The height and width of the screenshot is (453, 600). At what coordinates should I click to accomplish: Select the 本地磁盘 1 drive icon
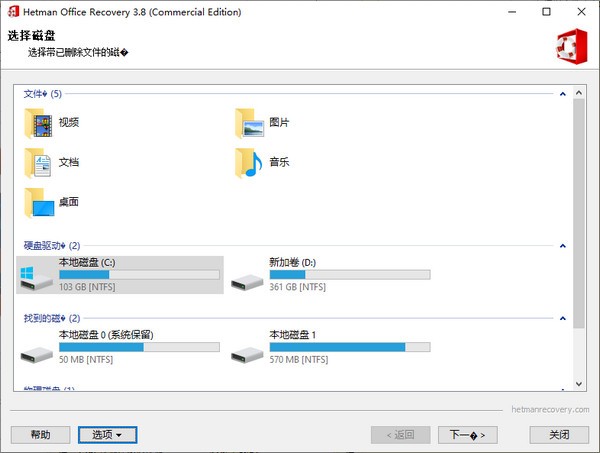click(x=247, y=355)
